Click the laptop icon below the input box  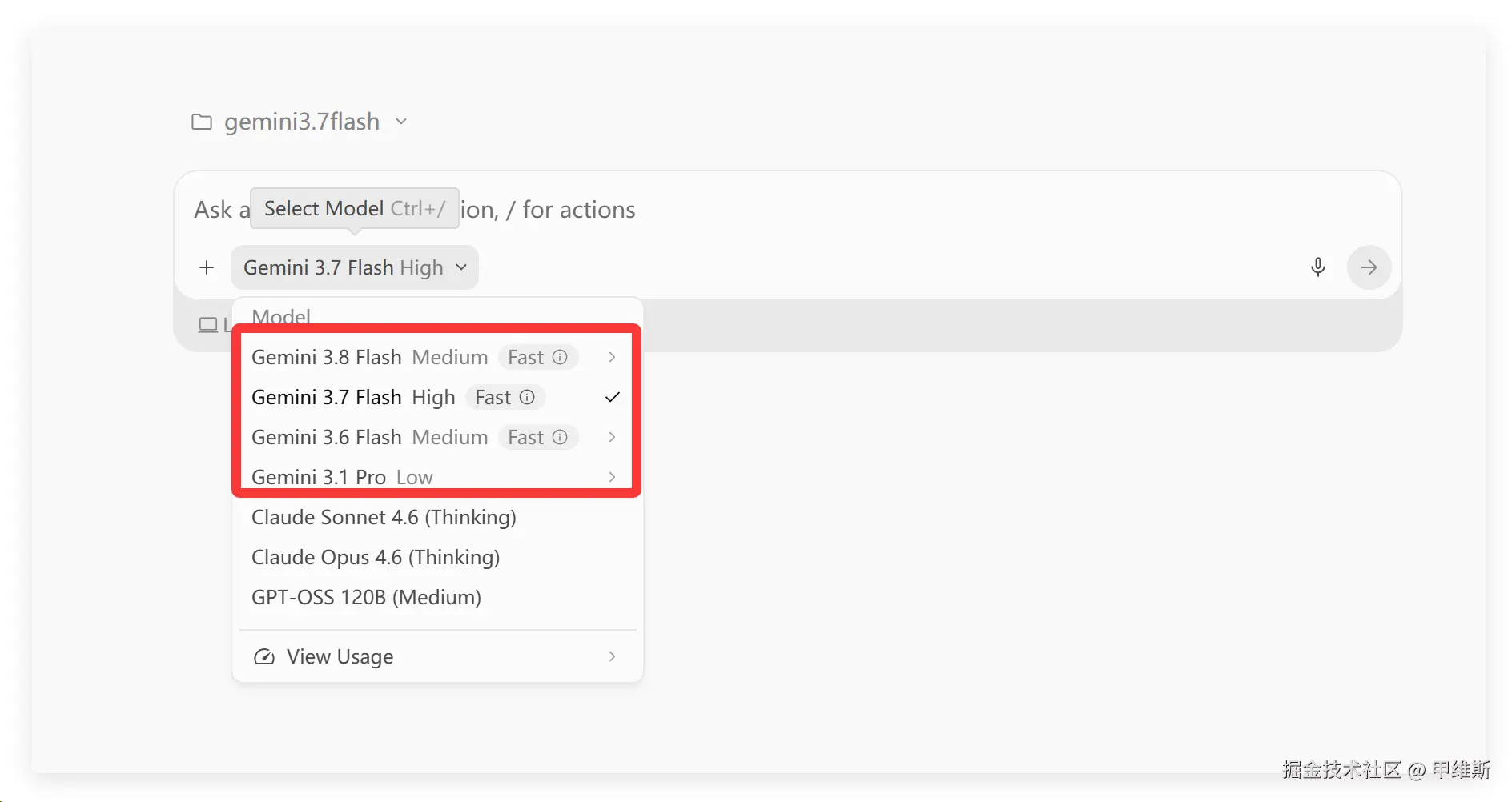tap(208, 325)
